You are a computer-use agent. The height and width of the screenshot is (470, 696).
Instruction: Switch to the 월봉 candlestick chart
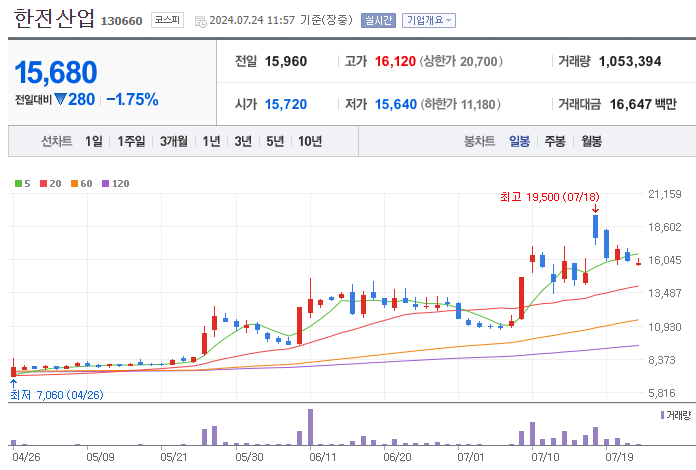592,142
